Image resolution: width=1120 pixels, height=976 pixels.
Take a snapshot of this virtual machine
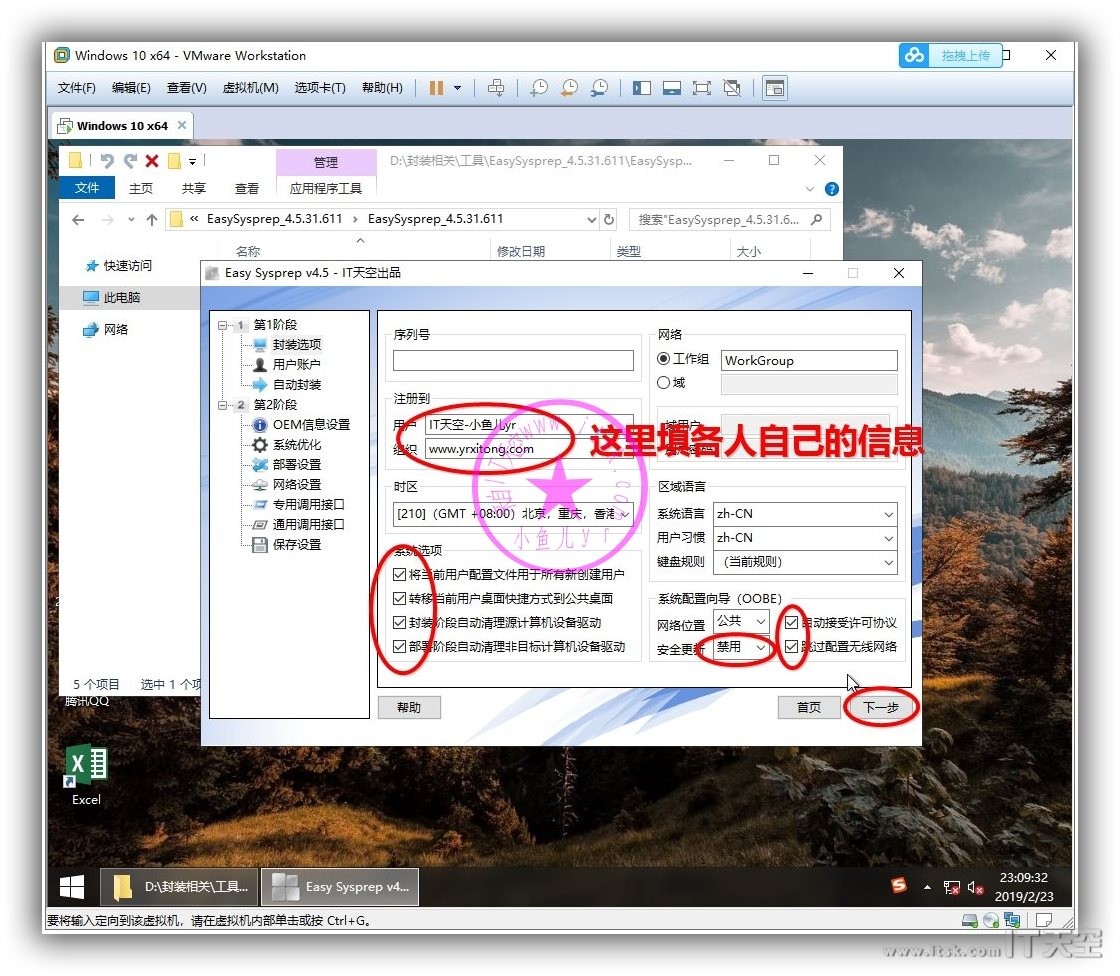pos(539,88)
